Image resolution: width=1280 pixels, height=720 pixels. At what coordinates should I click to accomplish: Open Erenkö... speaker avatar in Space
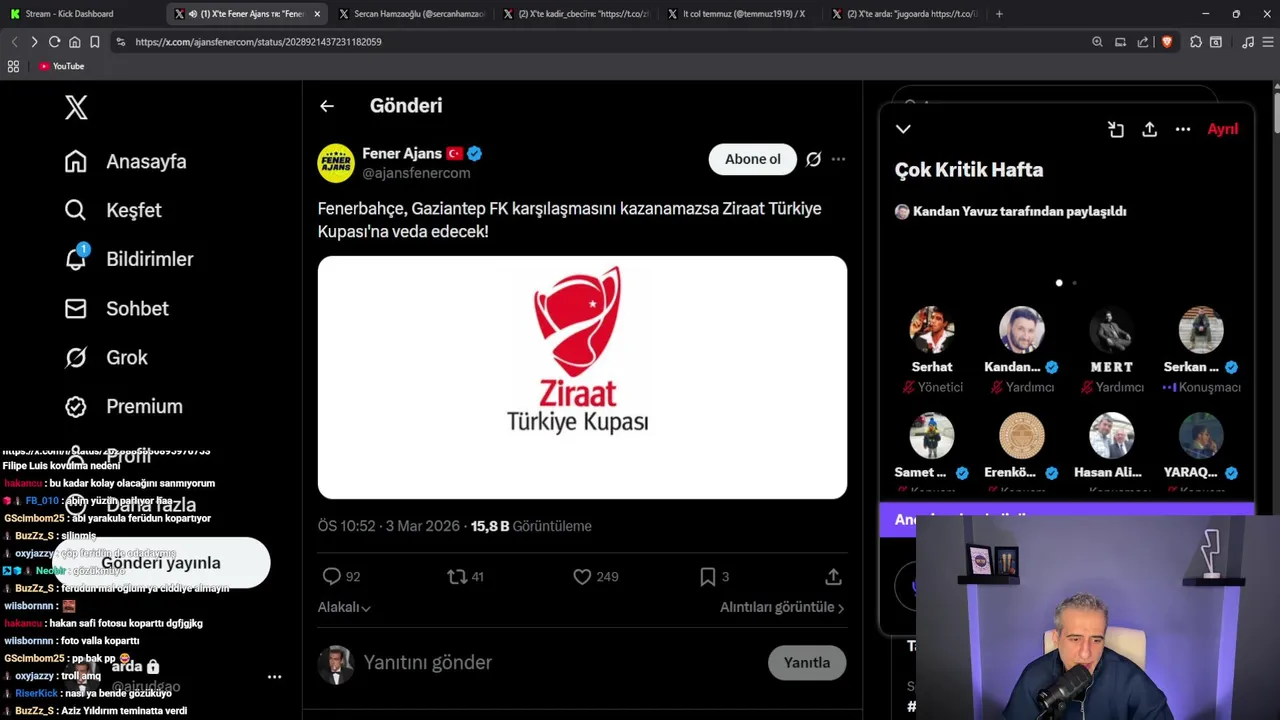tap(1022, 436)
